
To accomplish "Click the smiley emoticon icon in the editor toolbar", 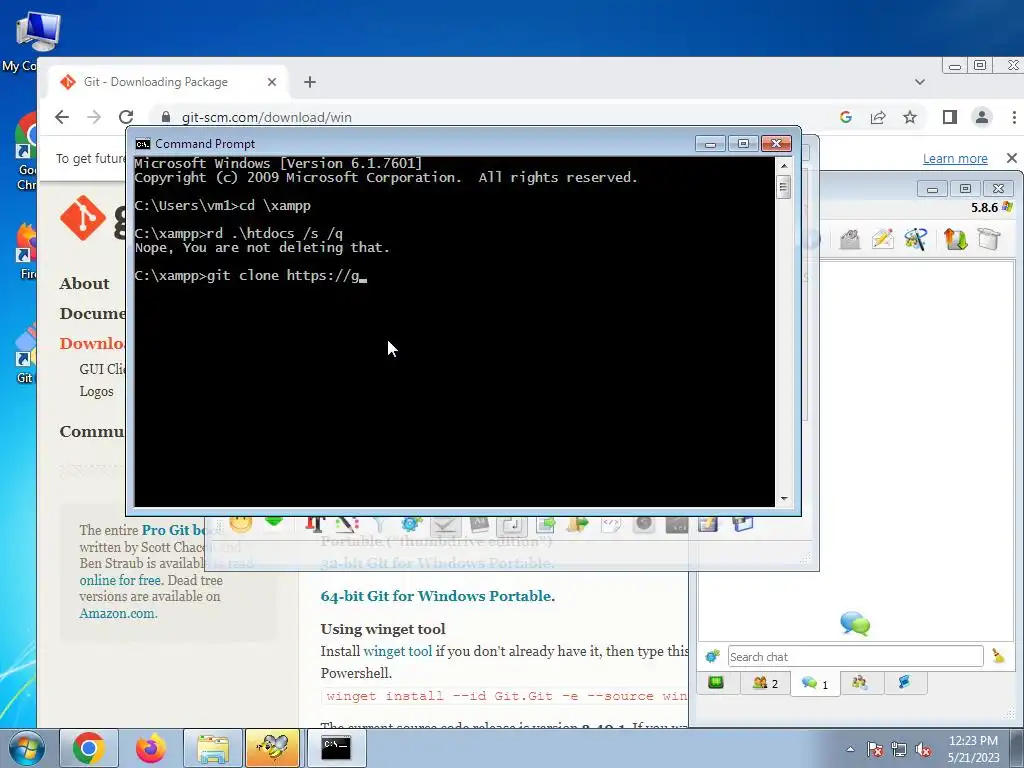I will click(x=241, y=522).
